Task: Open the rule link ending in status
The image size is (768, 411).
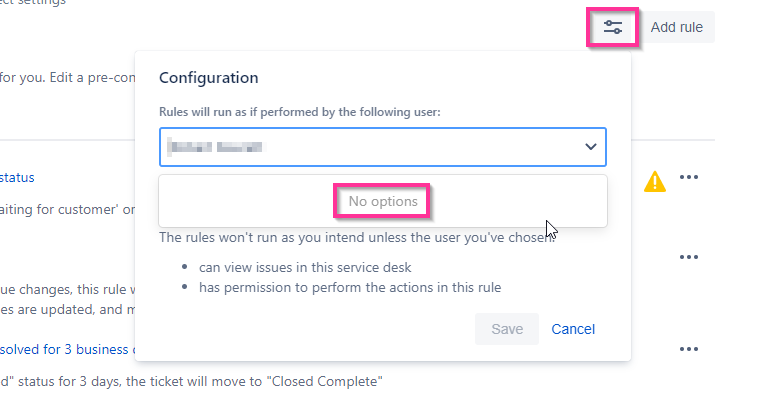Action: 17,177
